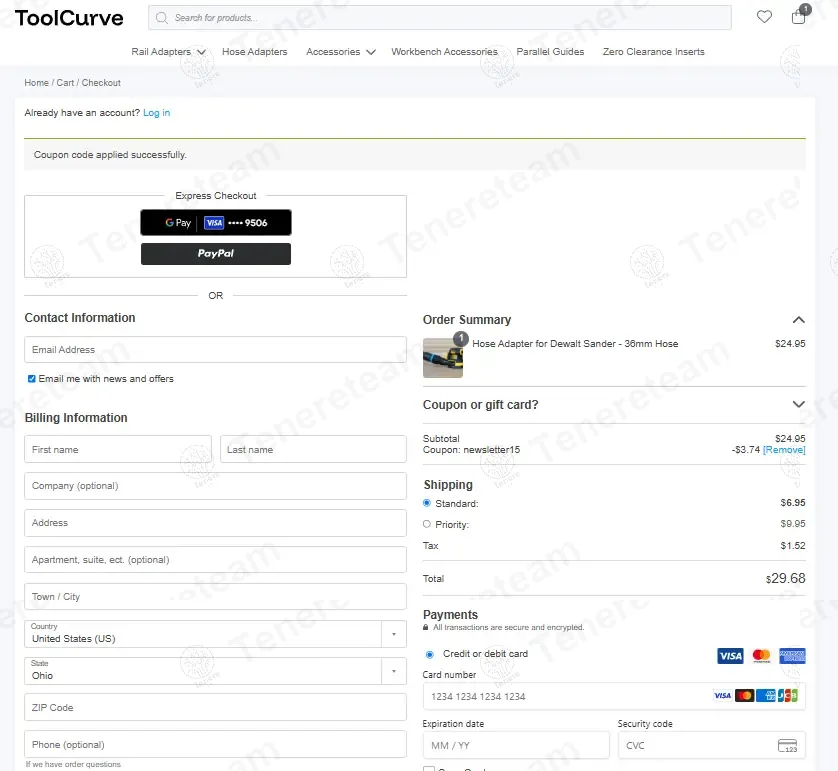This screenshot has height=771, width=838.
Task: Click the PayPal express checkout button
Action: tap(216, 254)
